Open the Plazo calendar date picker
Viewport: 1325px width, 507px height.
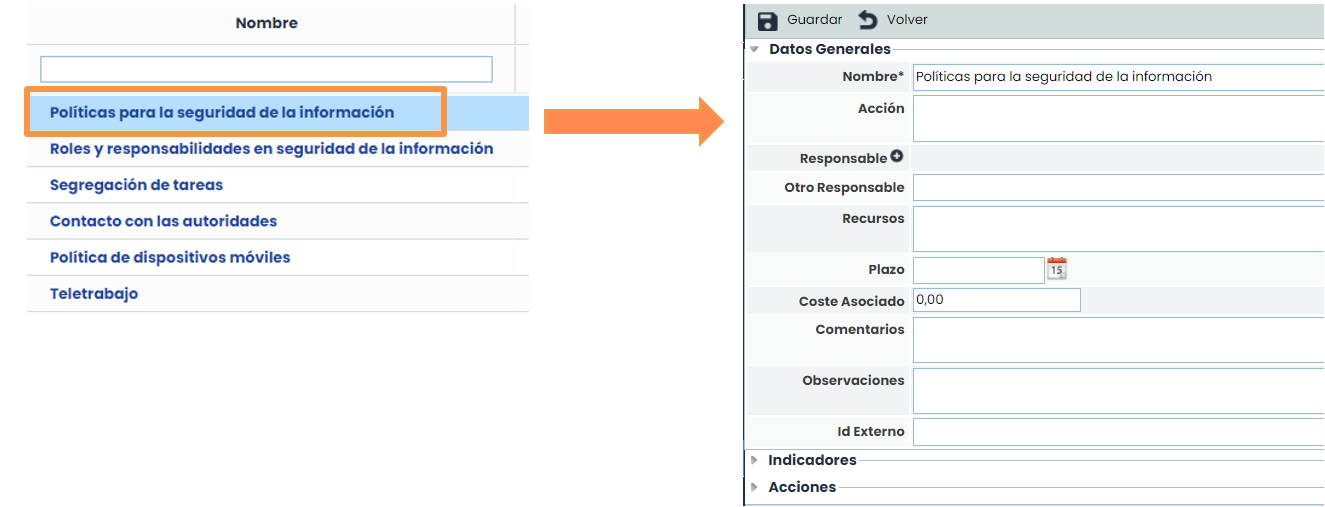1057,268
